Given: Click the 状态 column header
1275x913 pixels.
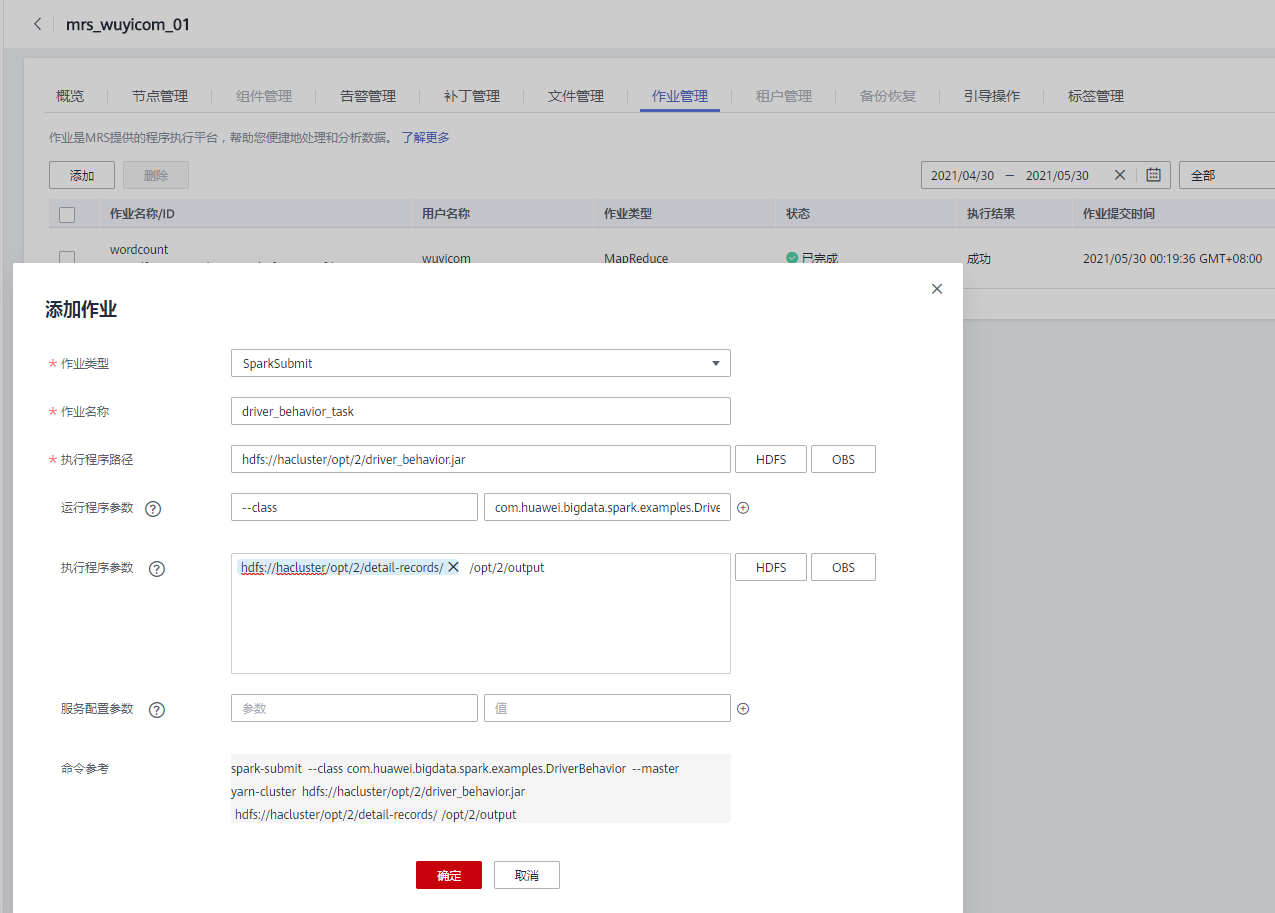Looking at the screenshot, I should coord(798,214).
